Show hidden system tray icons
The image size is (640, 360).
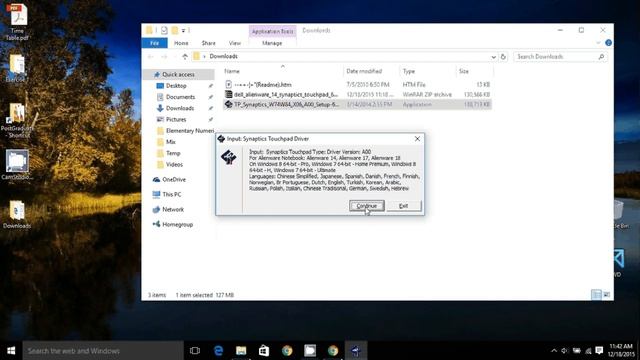[553, 351]
